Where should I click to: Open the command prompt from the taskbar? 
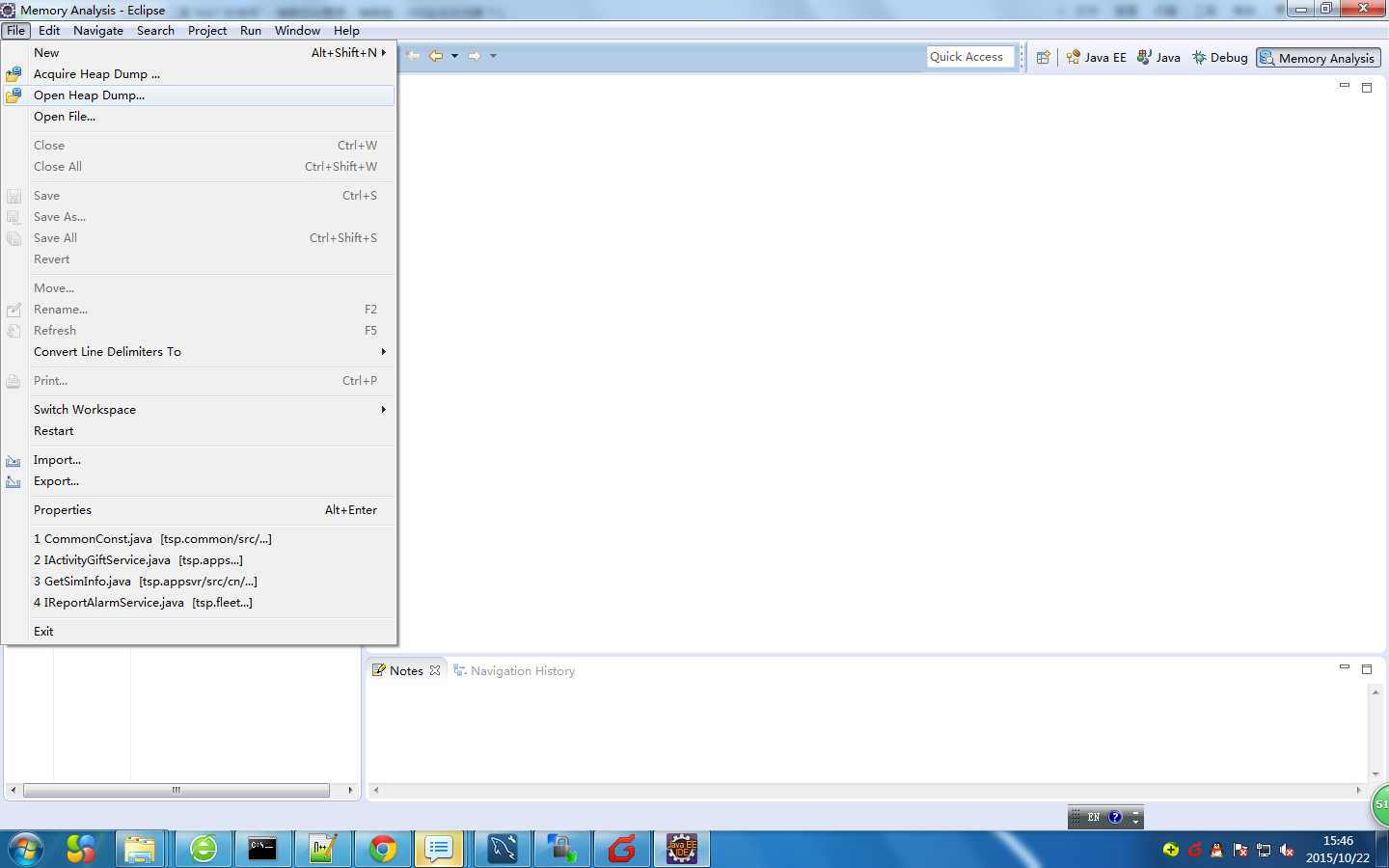click(262, 850)
